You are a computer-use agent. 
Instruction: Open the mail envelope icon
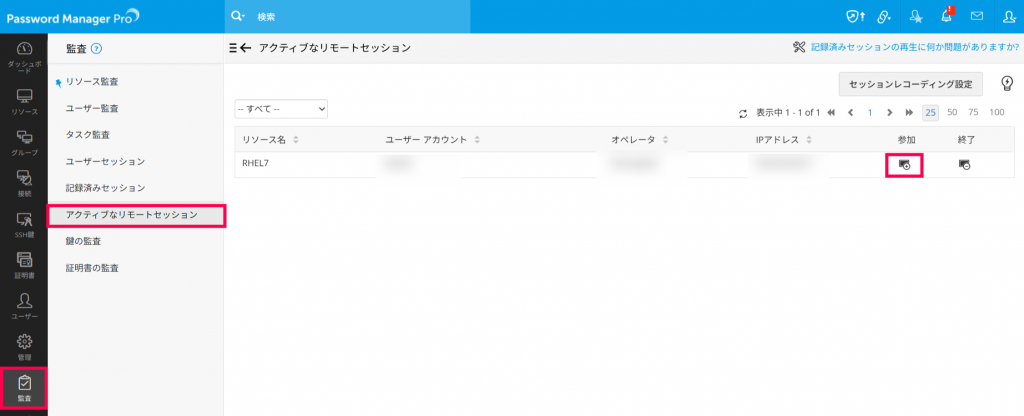pos(977,16)
